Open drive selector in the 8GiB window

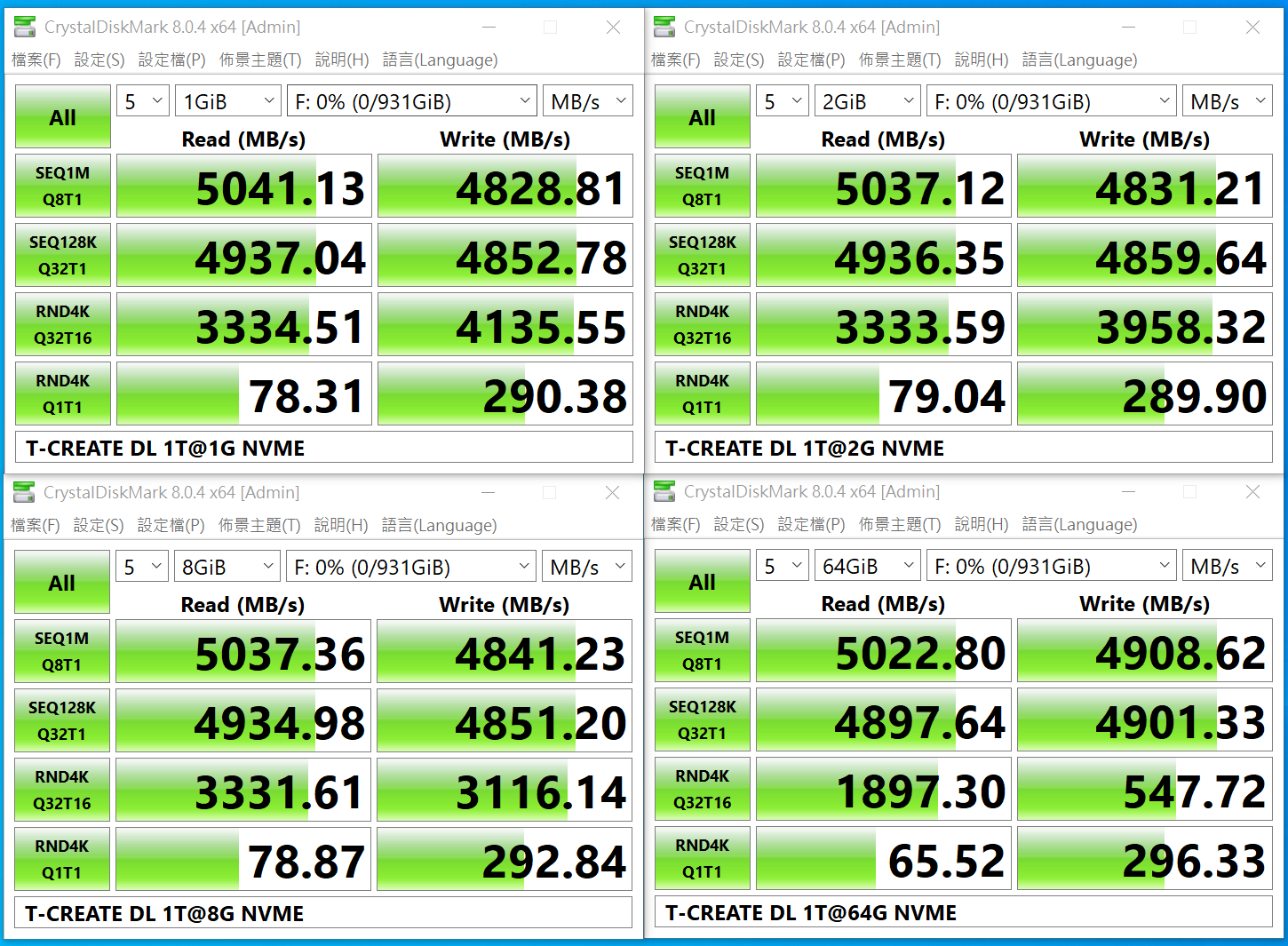(411, 567)
